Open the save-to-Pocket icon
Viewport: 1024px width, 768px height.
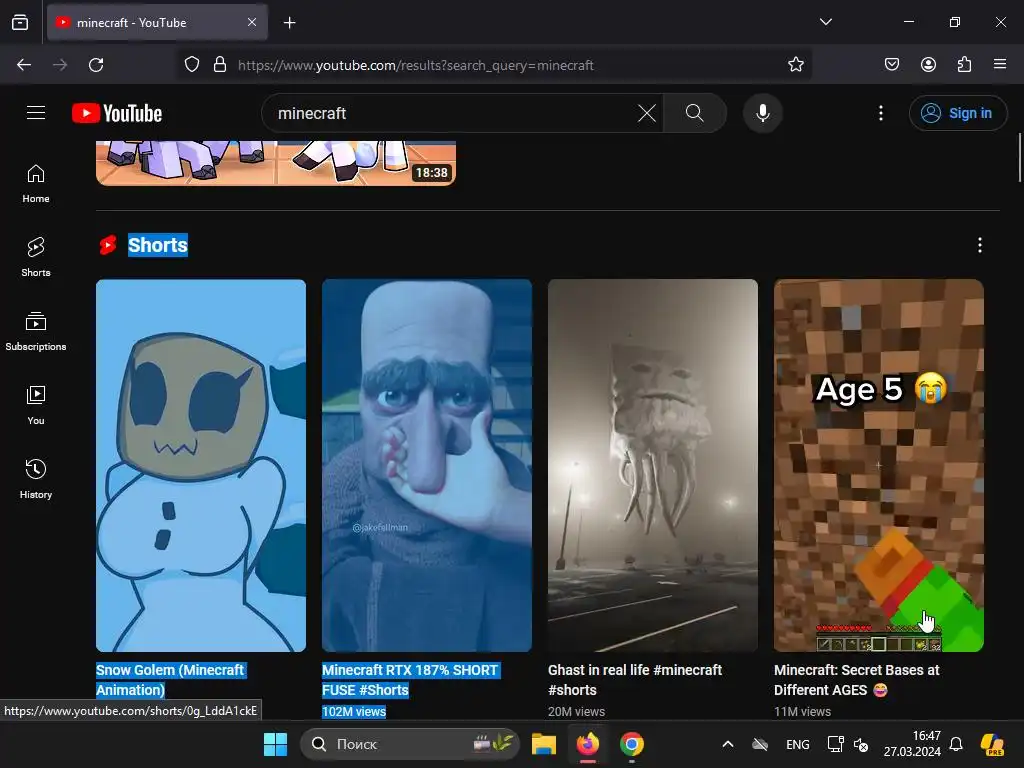click(891, 64)
